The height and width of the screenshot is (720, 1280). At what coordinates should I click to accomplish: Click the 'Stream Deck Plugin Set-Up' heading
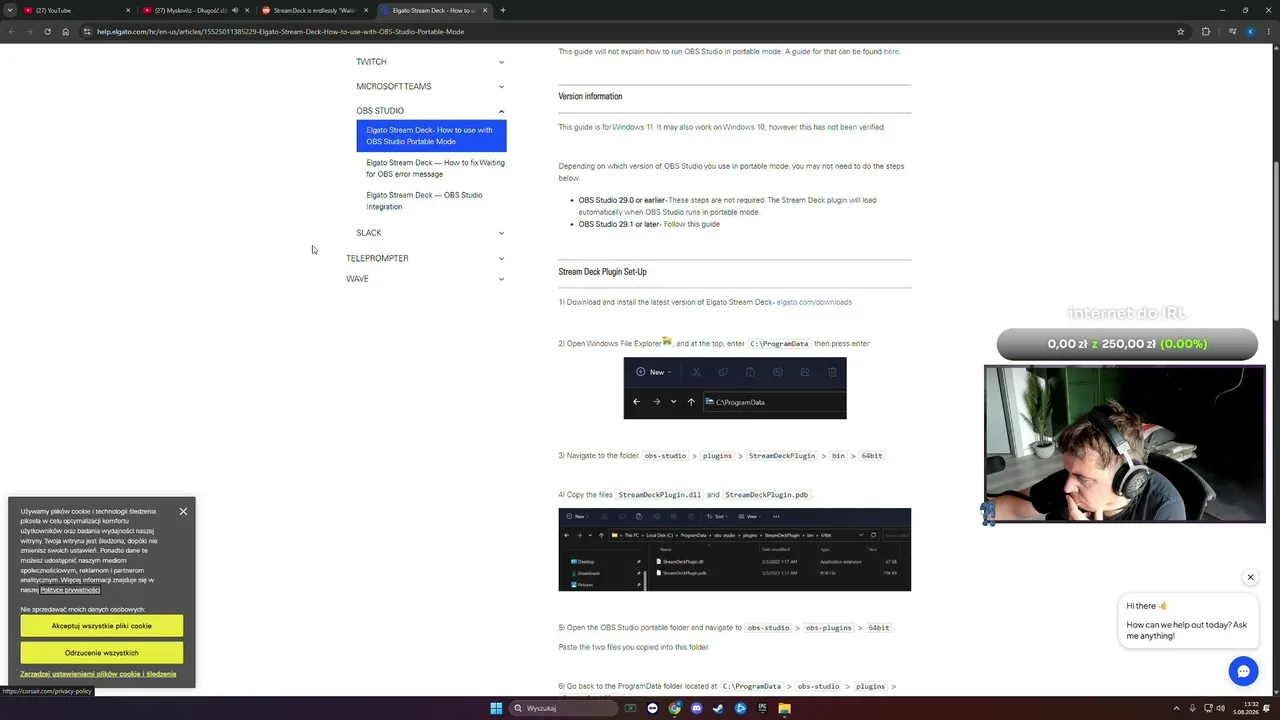coord(602,272)
